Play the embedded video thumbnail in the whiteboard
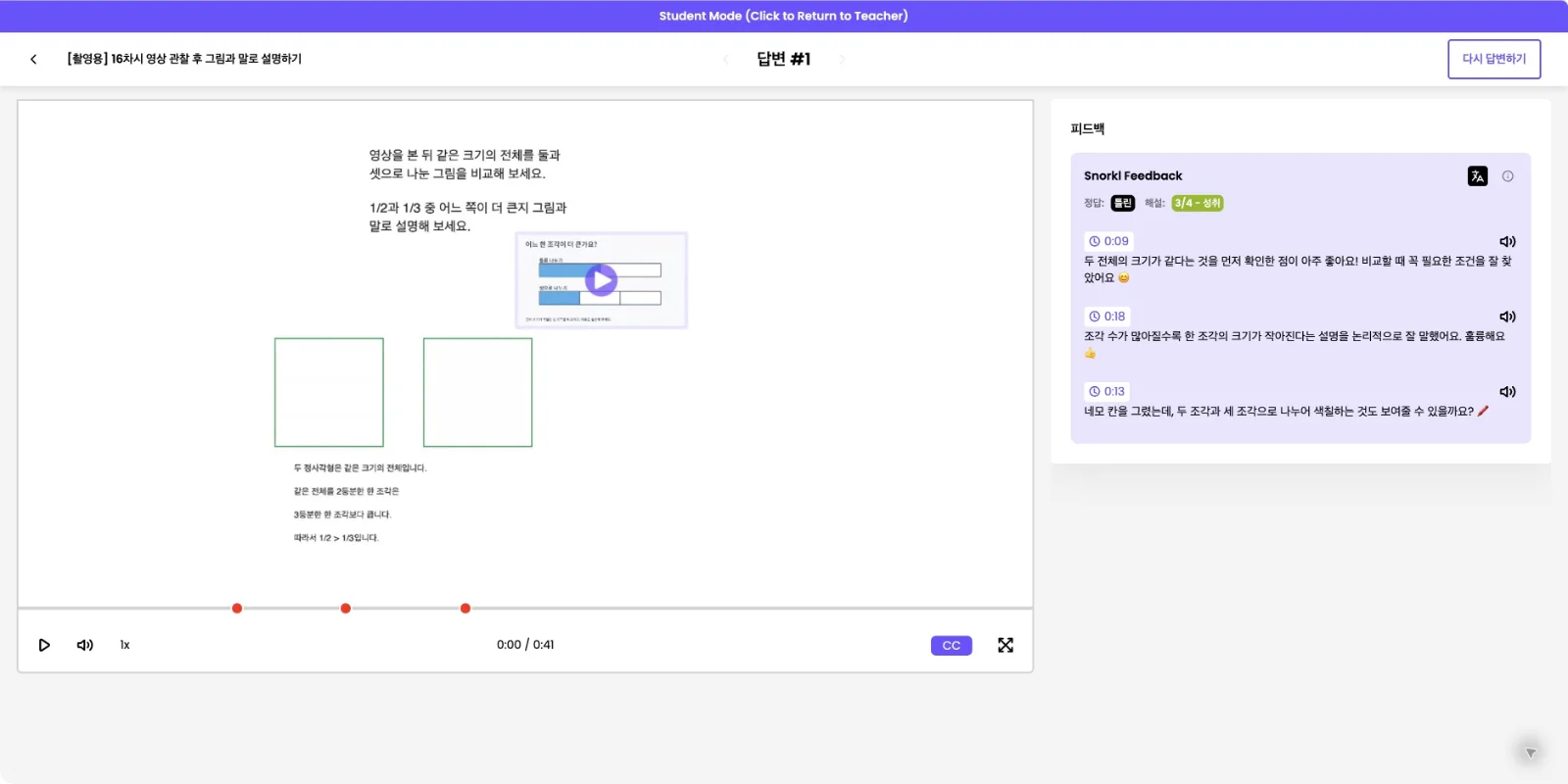 click(601, 280)
